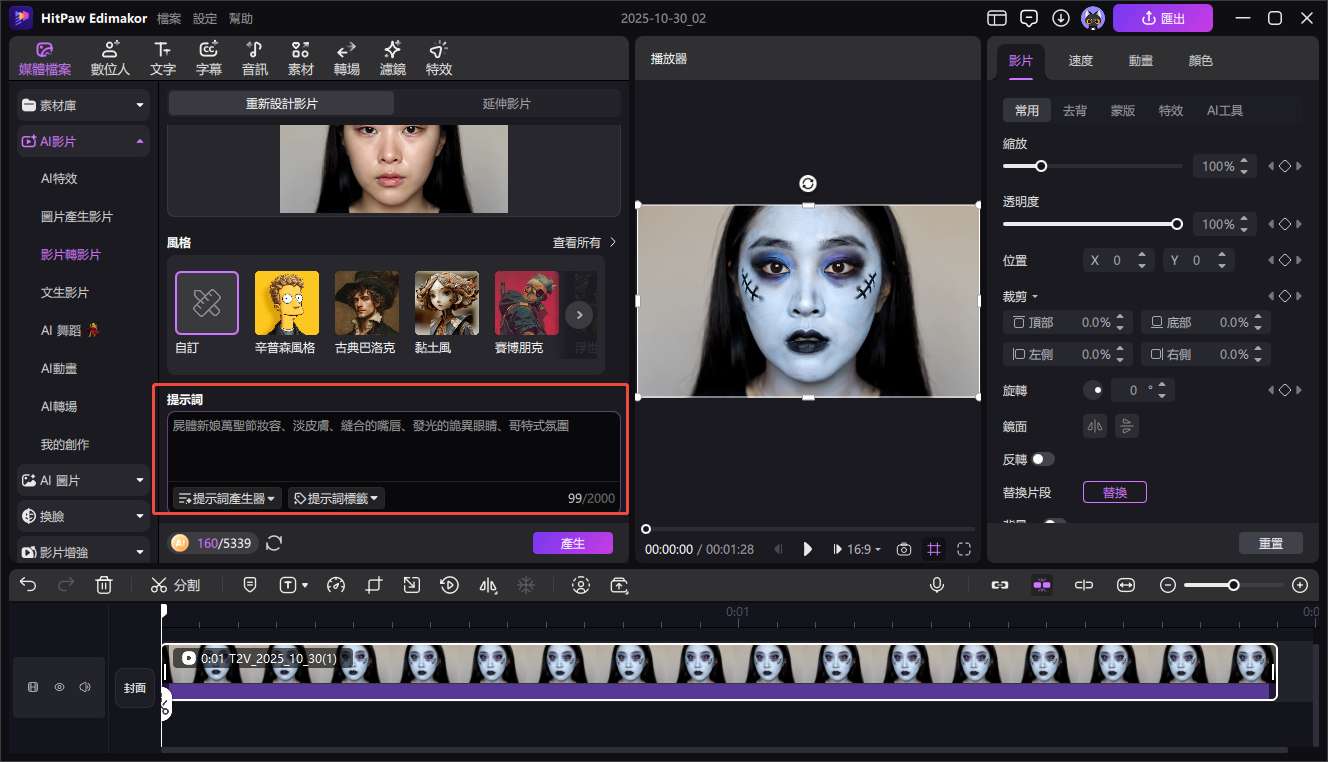Select the 分割 (Split) tool

pos(175,584)
